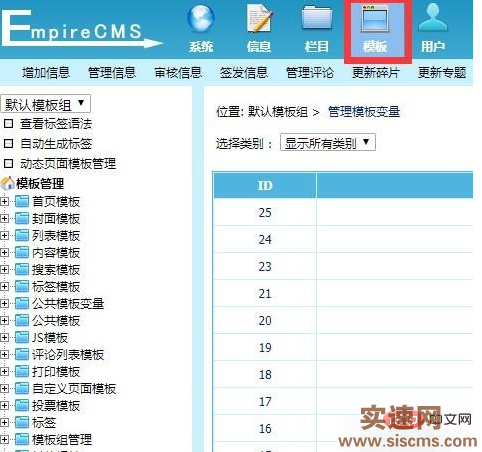Open 管理评论 in the submenu
This screenshot has height=452, width=482.
coord(310,72)
